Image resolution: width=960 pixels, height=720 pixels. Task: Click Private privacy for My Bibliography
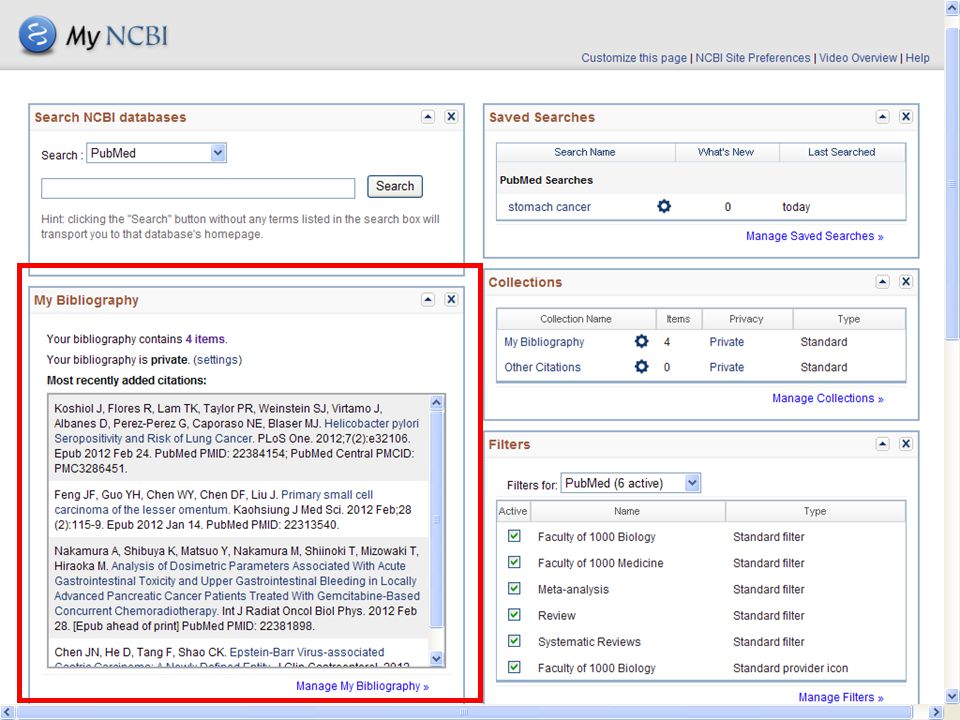click(726, 342)
